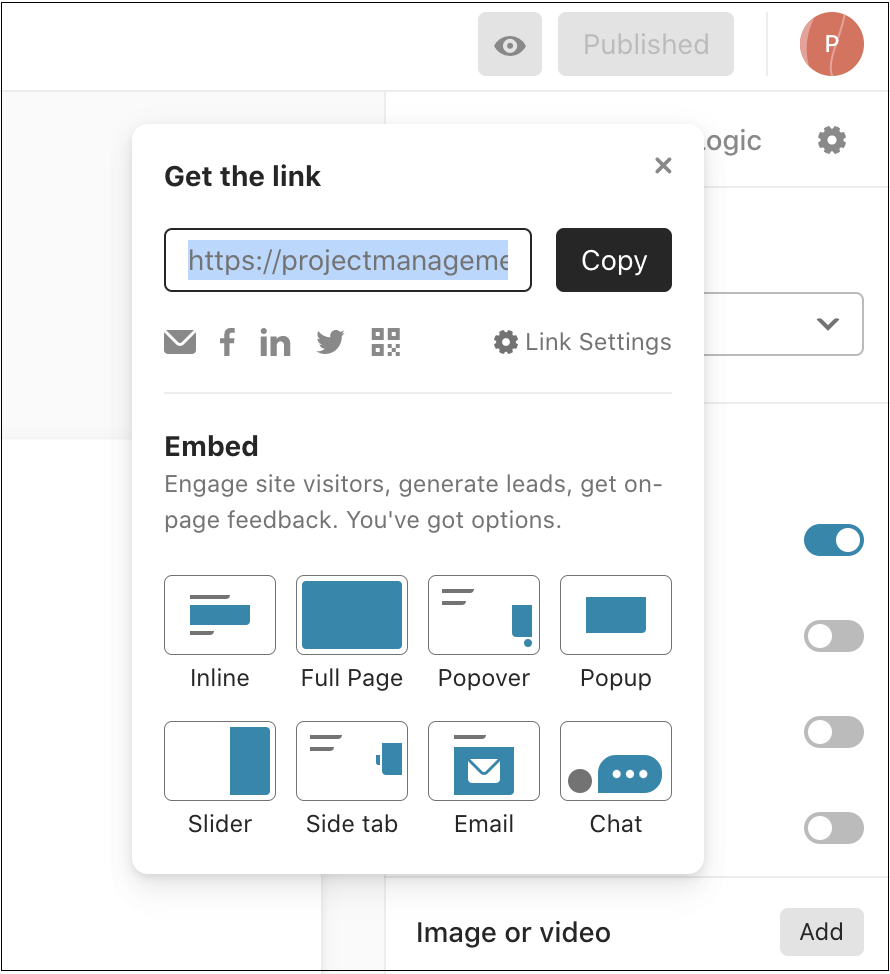This screenshot has height=974, width=890.
Task: Preview form with the eye icon
Action: coord(510,45)
